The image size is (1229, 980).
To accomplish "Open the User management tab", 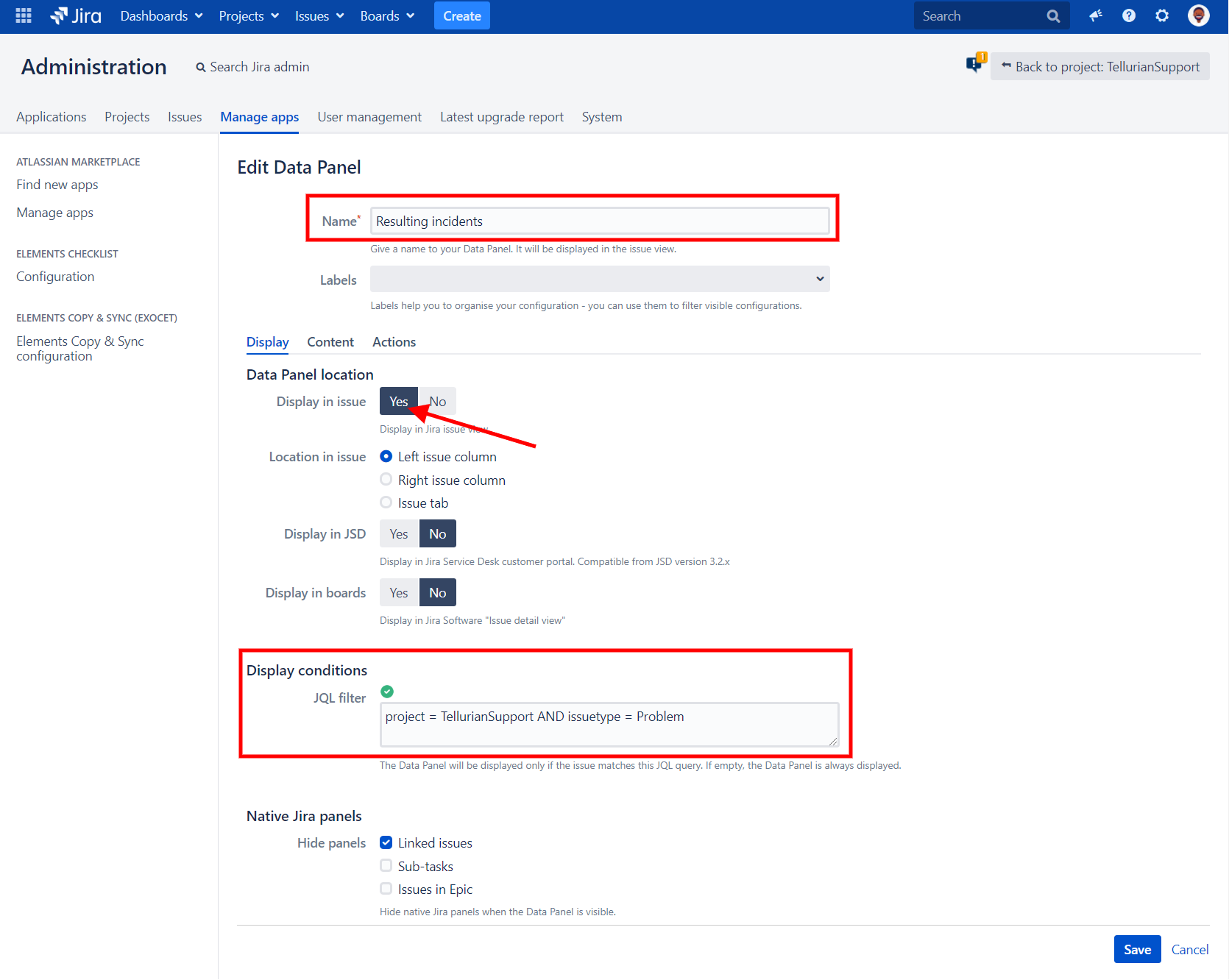I will point(369,117).
